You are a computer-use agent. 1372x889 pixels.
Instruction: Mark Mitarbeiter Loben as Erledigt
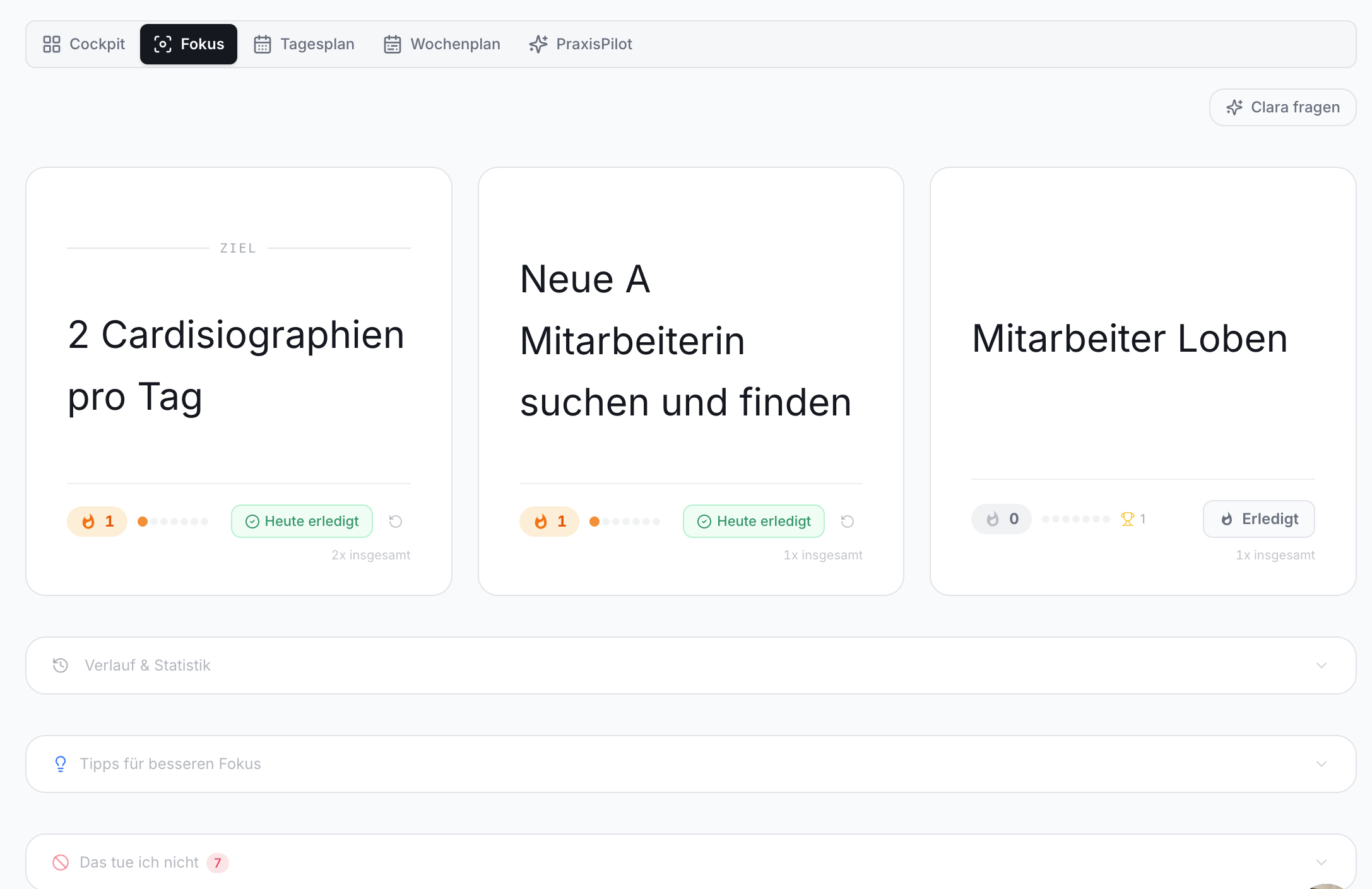pyautogui.click(x=1258, y=519)
